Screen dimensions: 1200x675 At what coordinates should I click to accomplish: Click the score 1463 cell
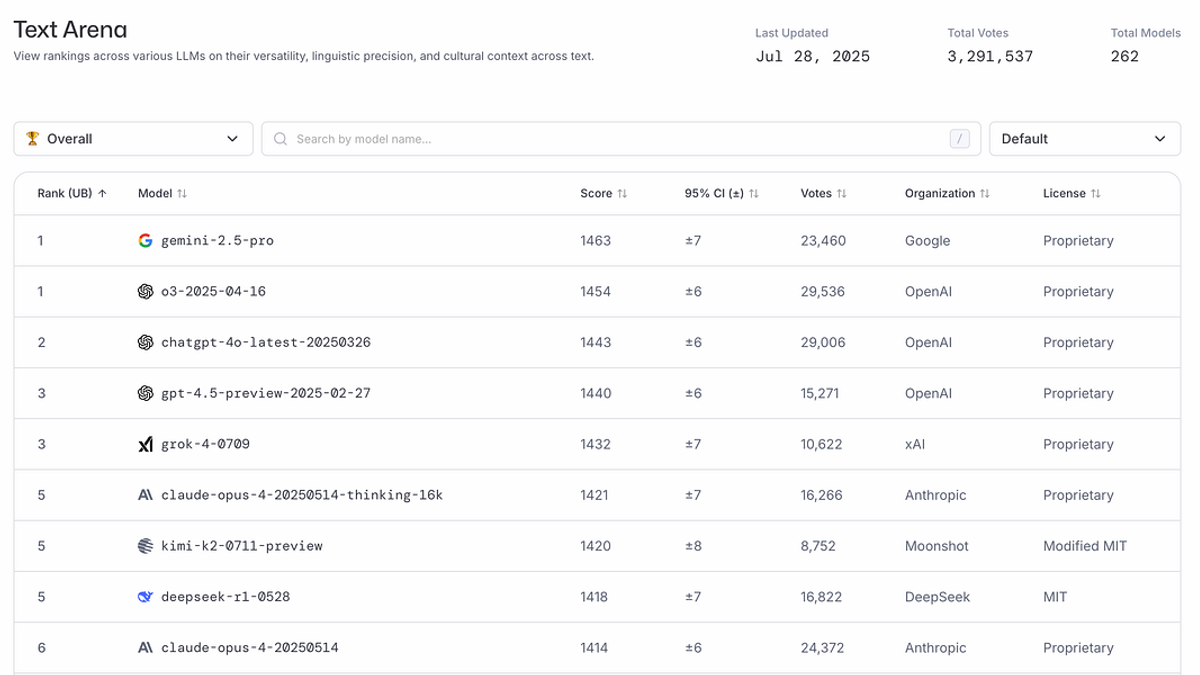click(x=595, y=241)
